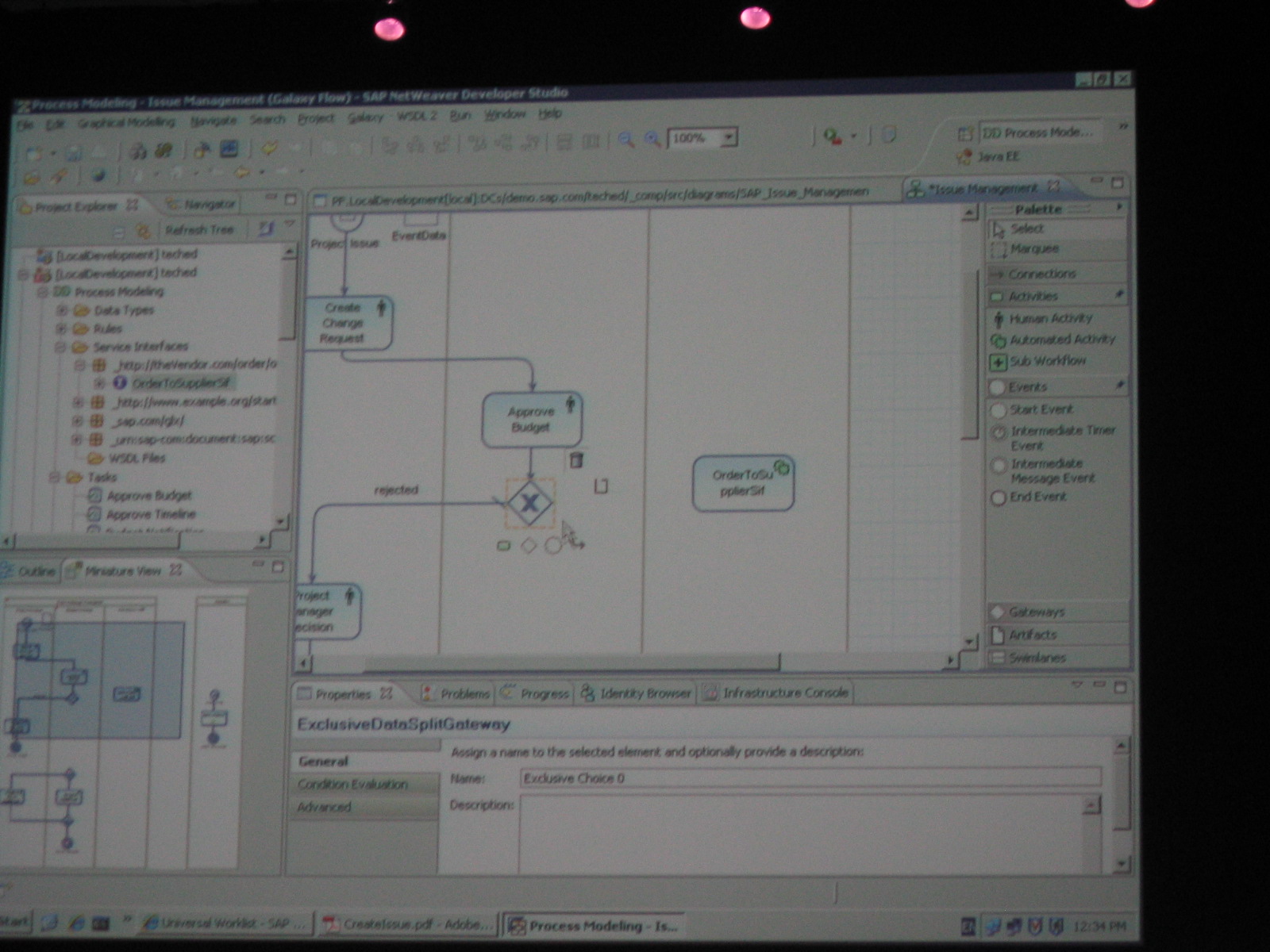Image resolution: width=1270 pixels, height=952 pixels.
Task: Open the Window menu
Action: point(505,114)
